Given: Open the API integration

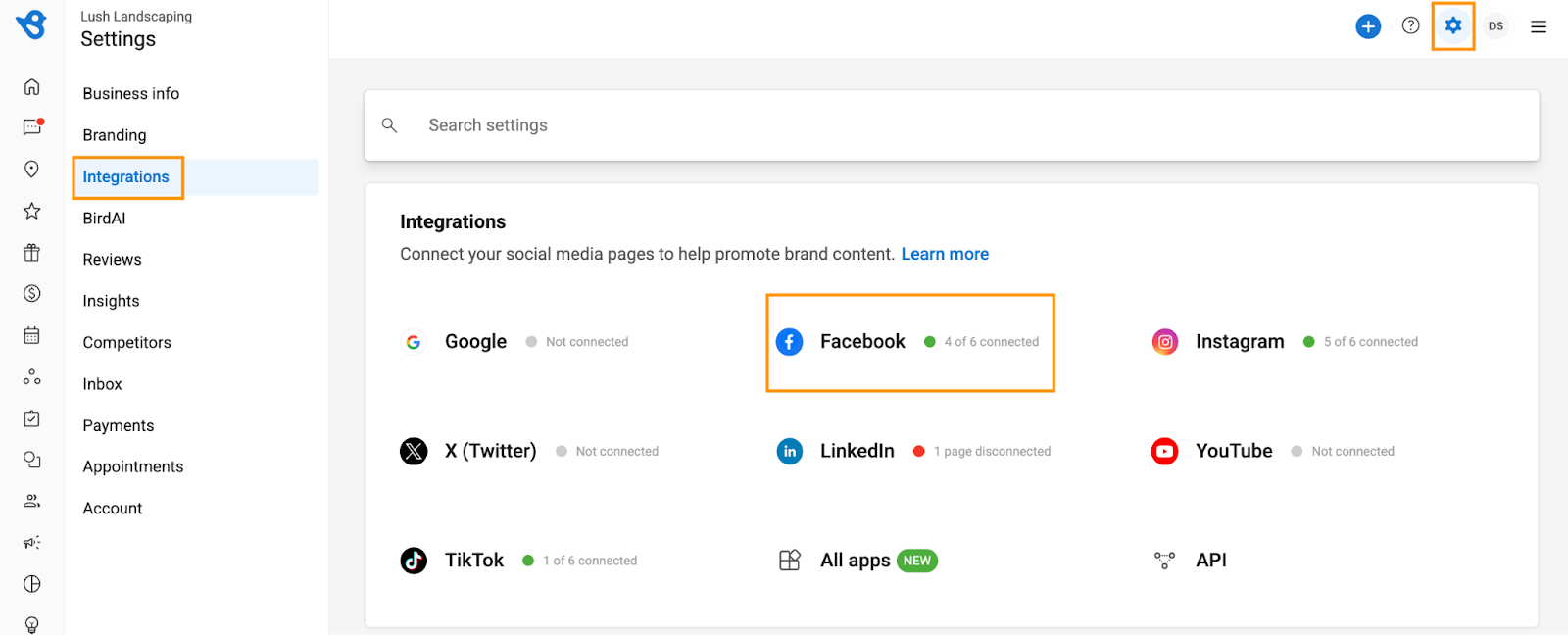Looking at the screenshot, I should [1191, 561].
